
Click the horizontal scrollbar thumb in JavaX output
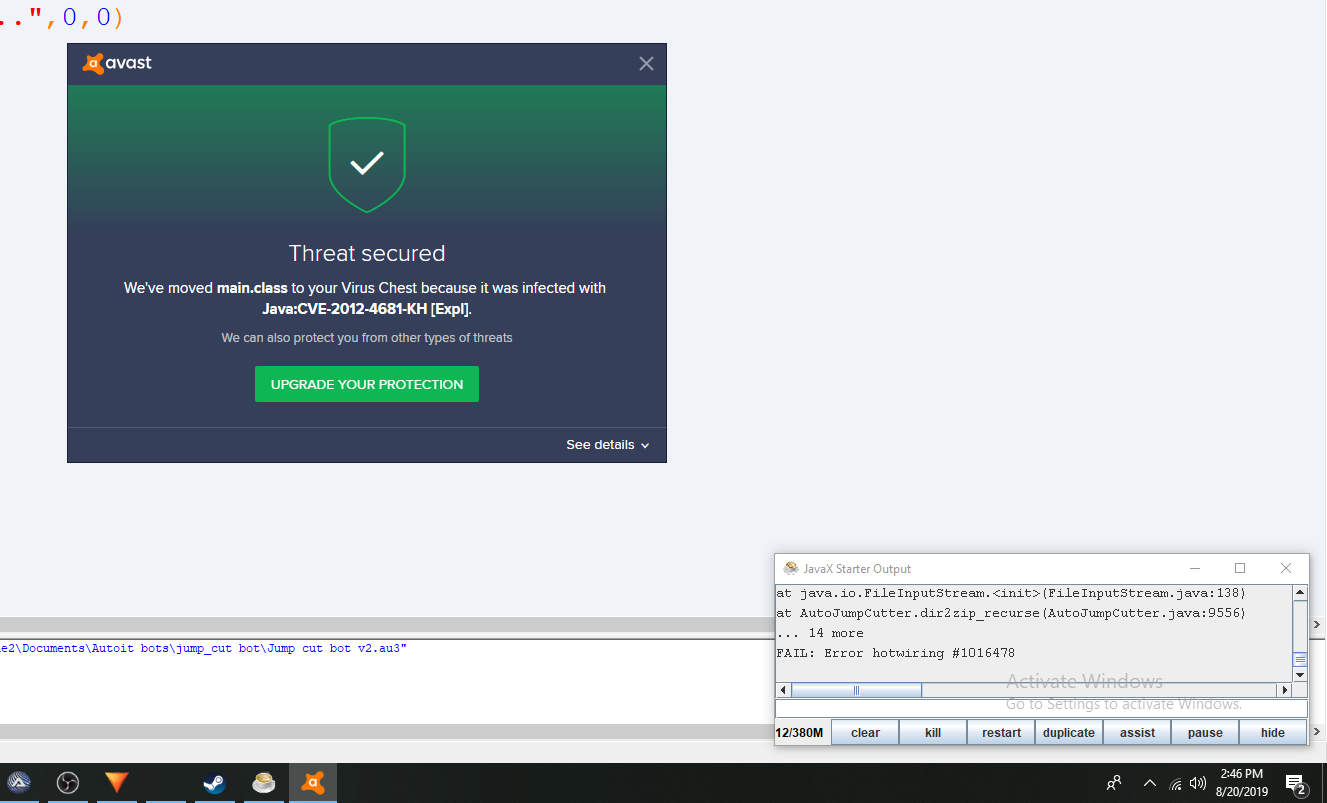[x=856, y=690]
